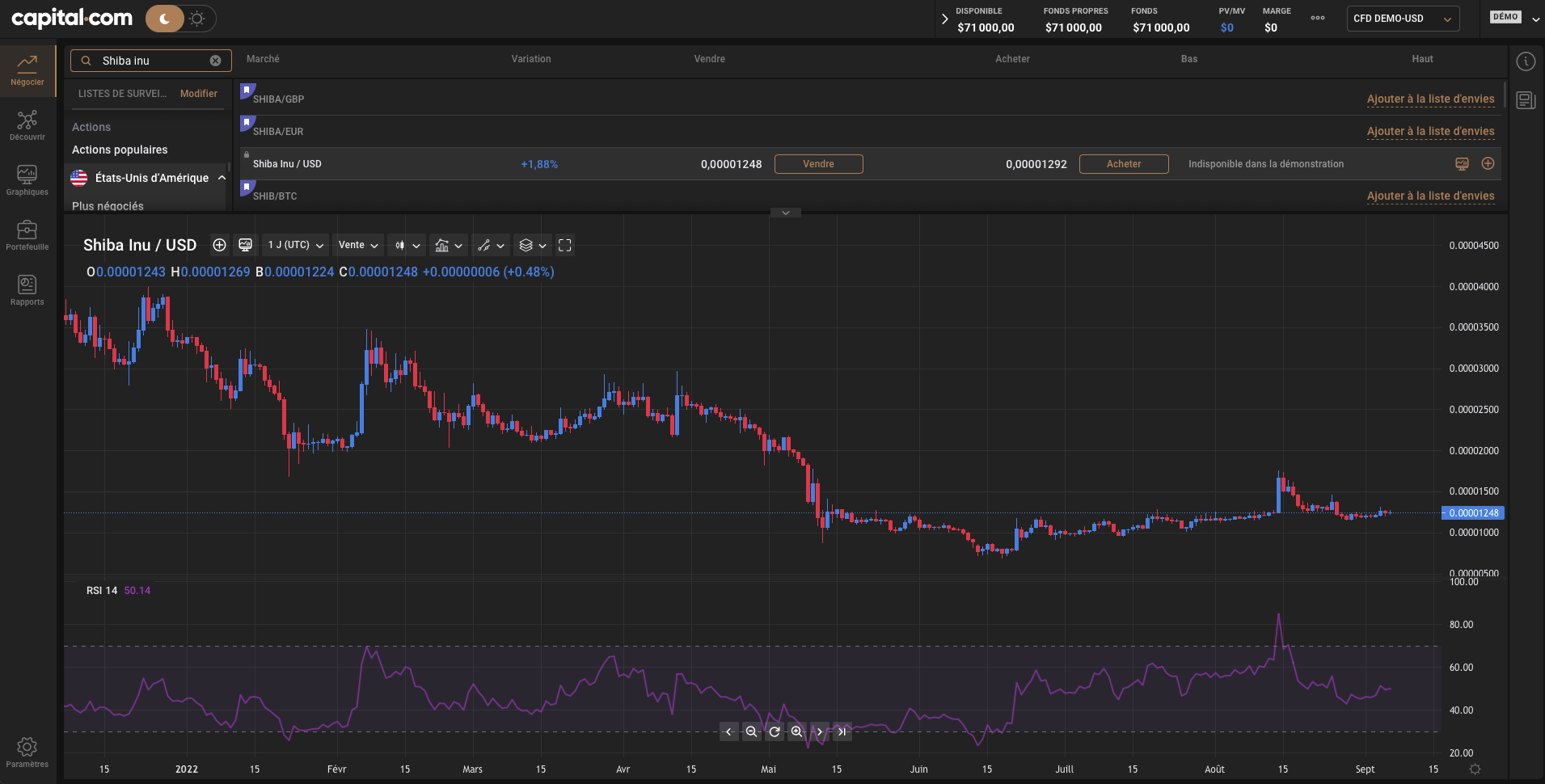Open CFD DEMO-USD account dropdown

[x=1403, y=19]
